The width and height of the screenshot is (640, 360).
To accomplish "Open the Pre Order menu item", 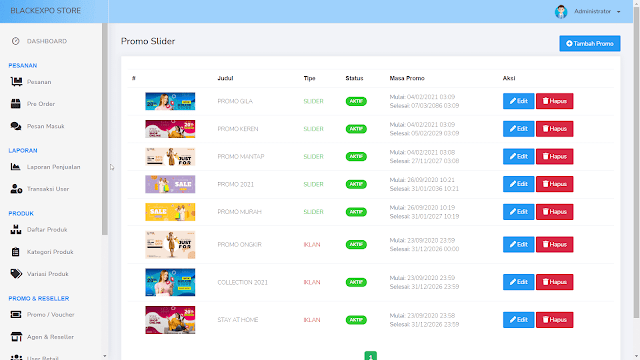I will point(41,104).
